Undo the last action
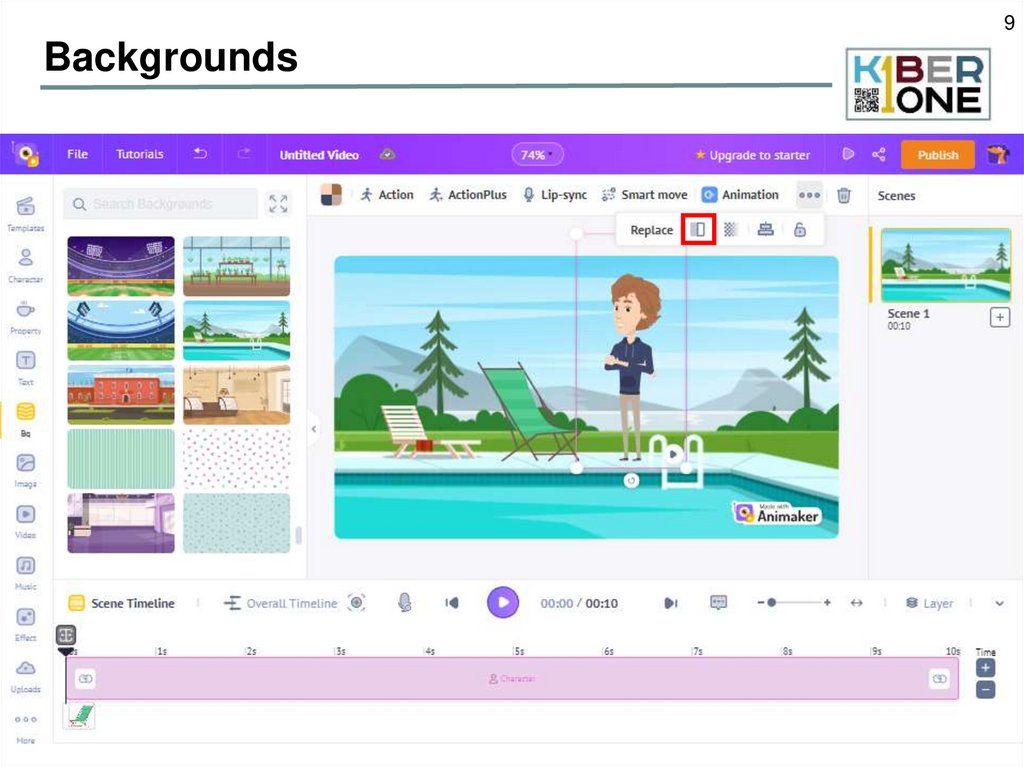Screen dimensions: 1024x767 [x=200, y=154]
